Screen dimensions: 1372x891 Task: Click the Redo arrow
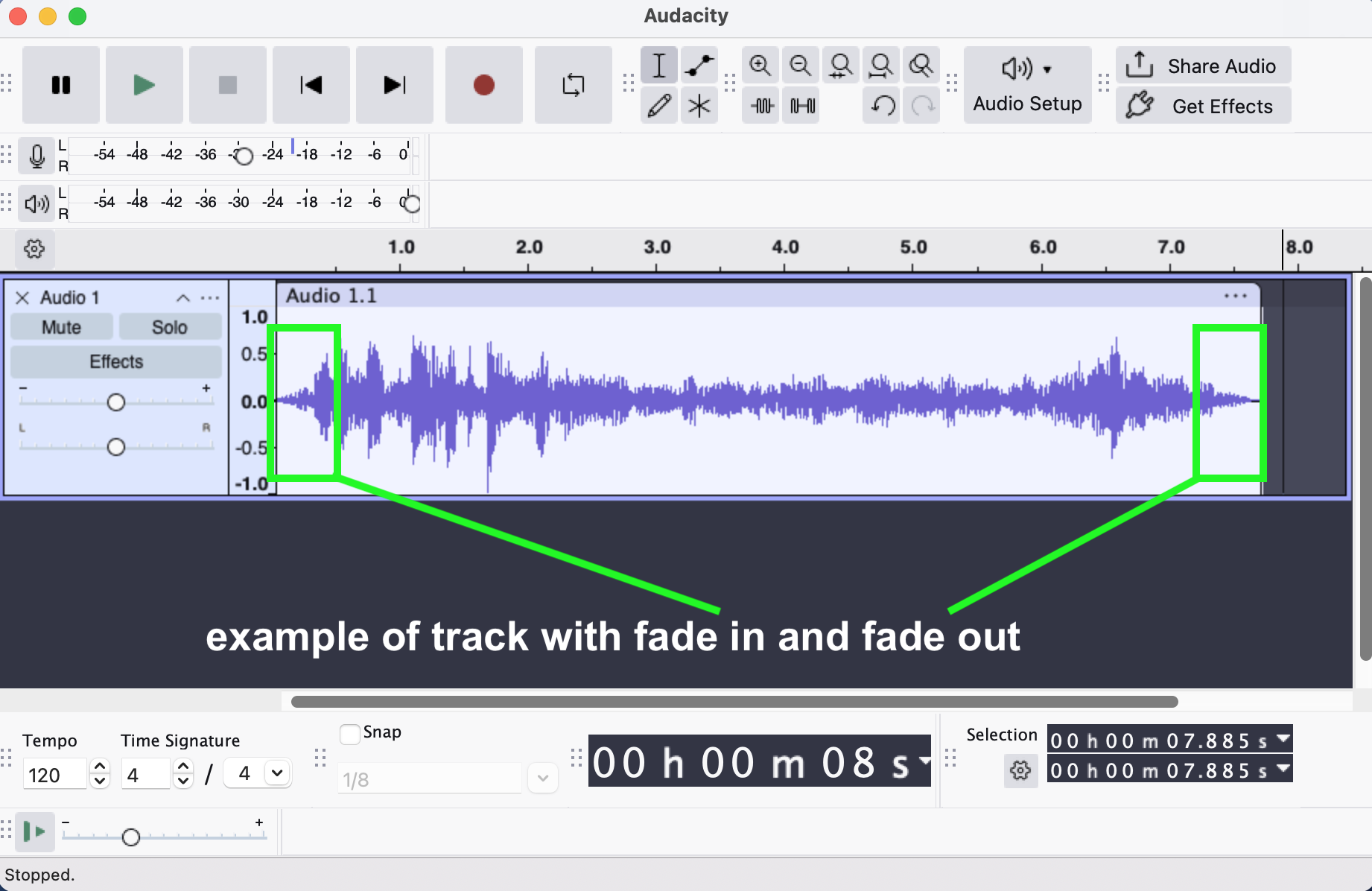point(922,106)
